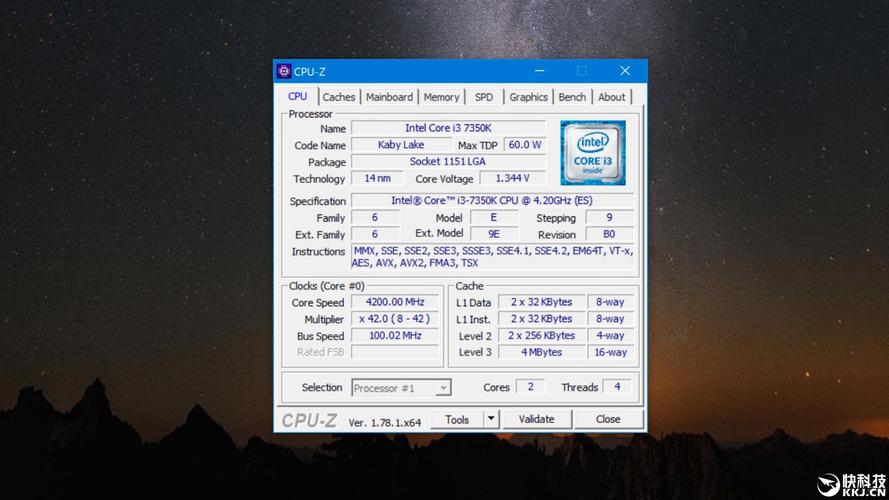
Task: Click the Level 3 value '4 MBytes'
Action: [x=541, y=352]
